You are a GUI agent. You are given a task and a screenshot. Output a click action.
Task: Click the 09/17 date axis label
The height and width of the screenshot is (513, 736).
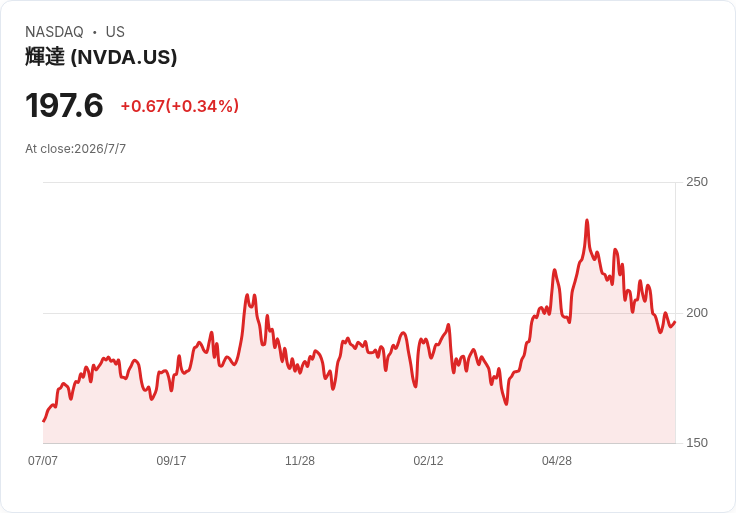pos(171,461)
